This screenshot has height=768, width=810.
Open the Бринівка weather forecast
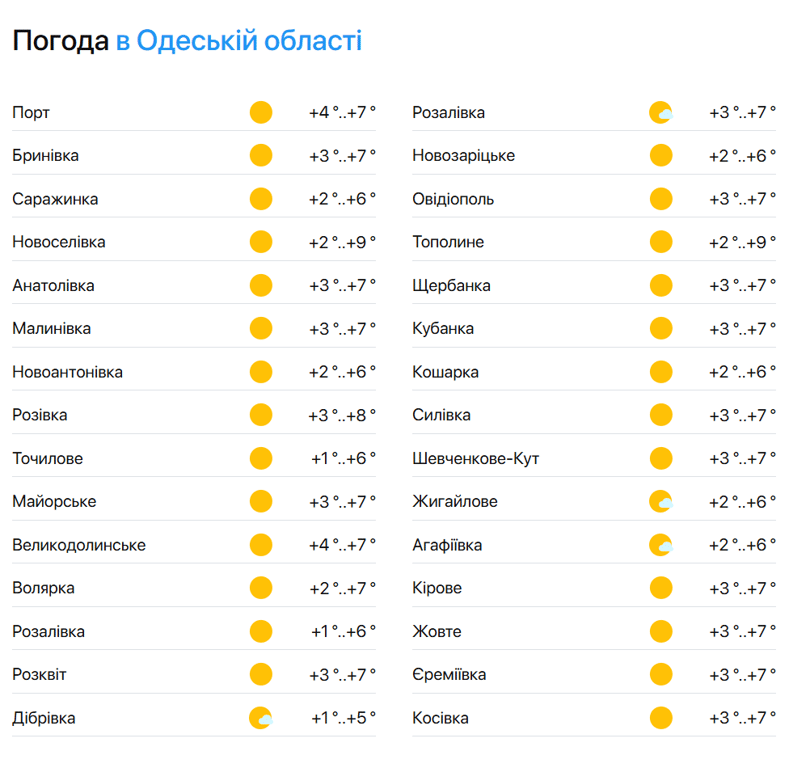point(46,156)
